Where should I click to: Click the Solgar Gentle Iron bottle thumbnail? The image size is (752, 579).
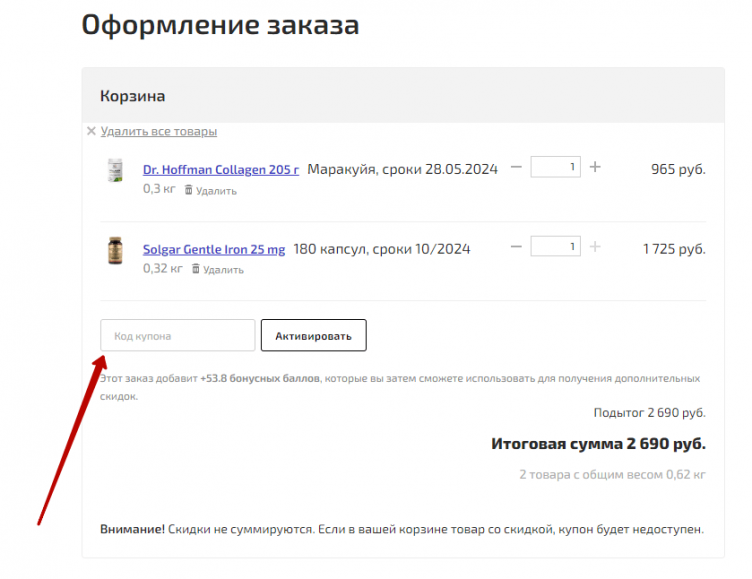(x=115, y=250)
